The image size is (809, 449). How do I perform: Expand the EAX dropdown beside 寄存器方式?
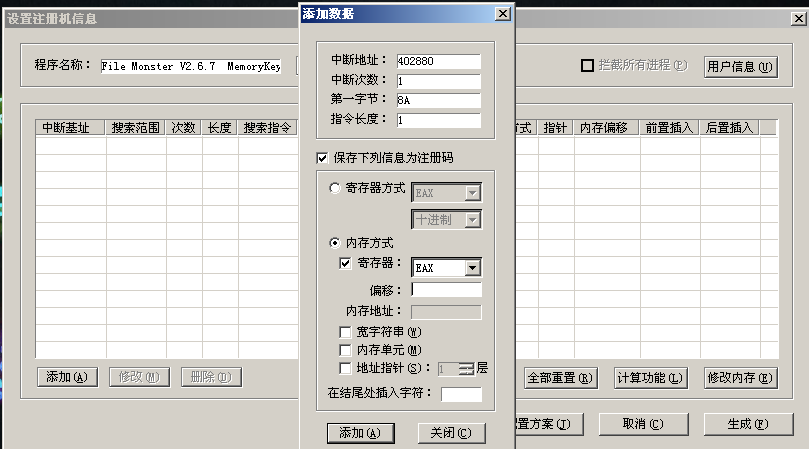[x=472, y=193]
